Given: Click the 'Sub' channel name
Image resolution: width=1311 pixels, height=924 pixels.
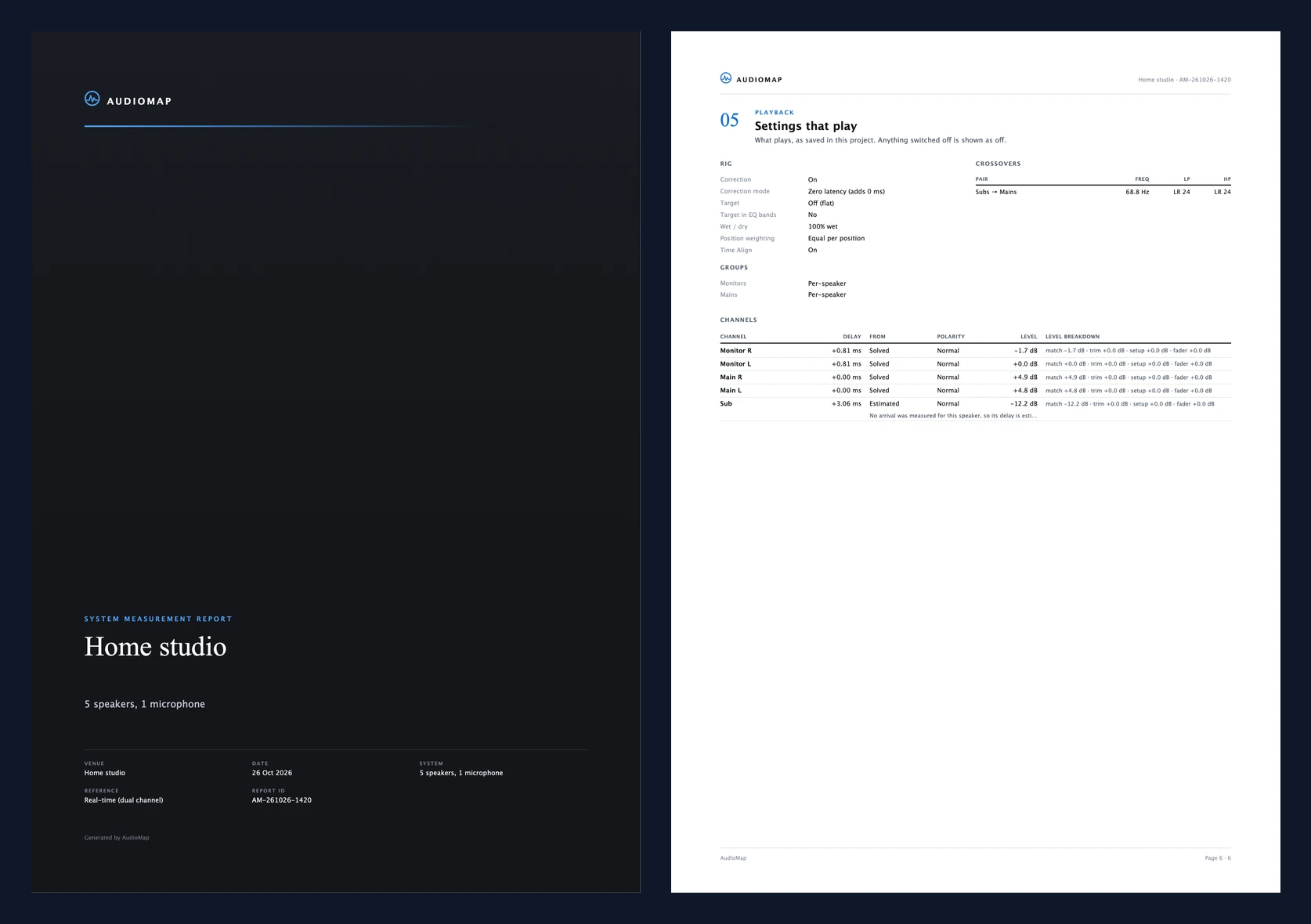Looking at the screenshot, I should (x=726, y=404).
